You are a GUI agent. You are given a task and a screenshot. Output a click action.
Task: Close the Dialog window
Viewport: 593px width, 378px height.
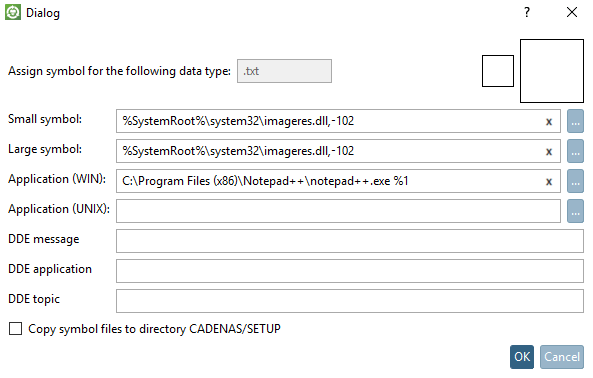pyautogui.click(x=572, y=12)
